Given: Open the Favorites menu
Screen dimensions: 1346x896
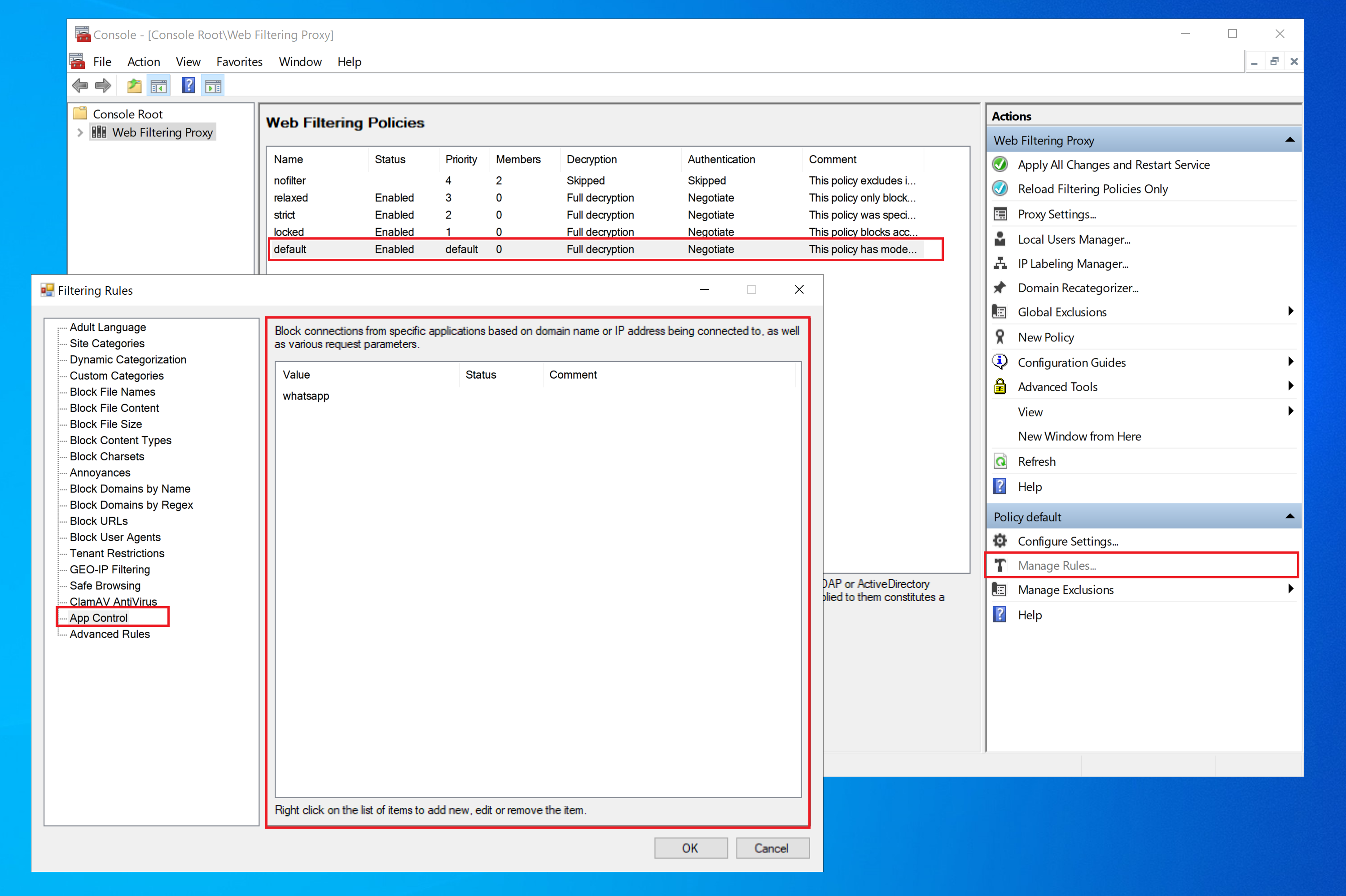Looking at the screenshot, I should 240,62.
